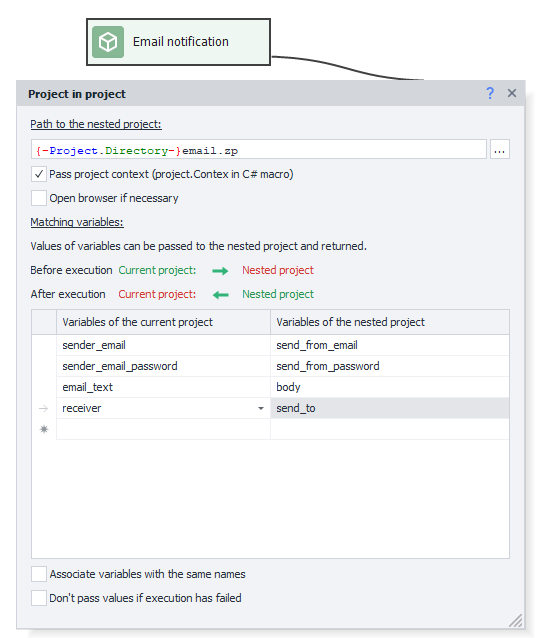Image resolution: width=542 pixels, height=638 pixels.
Task: Click the new row asterisk marker
Action: [x=44, y=429]
